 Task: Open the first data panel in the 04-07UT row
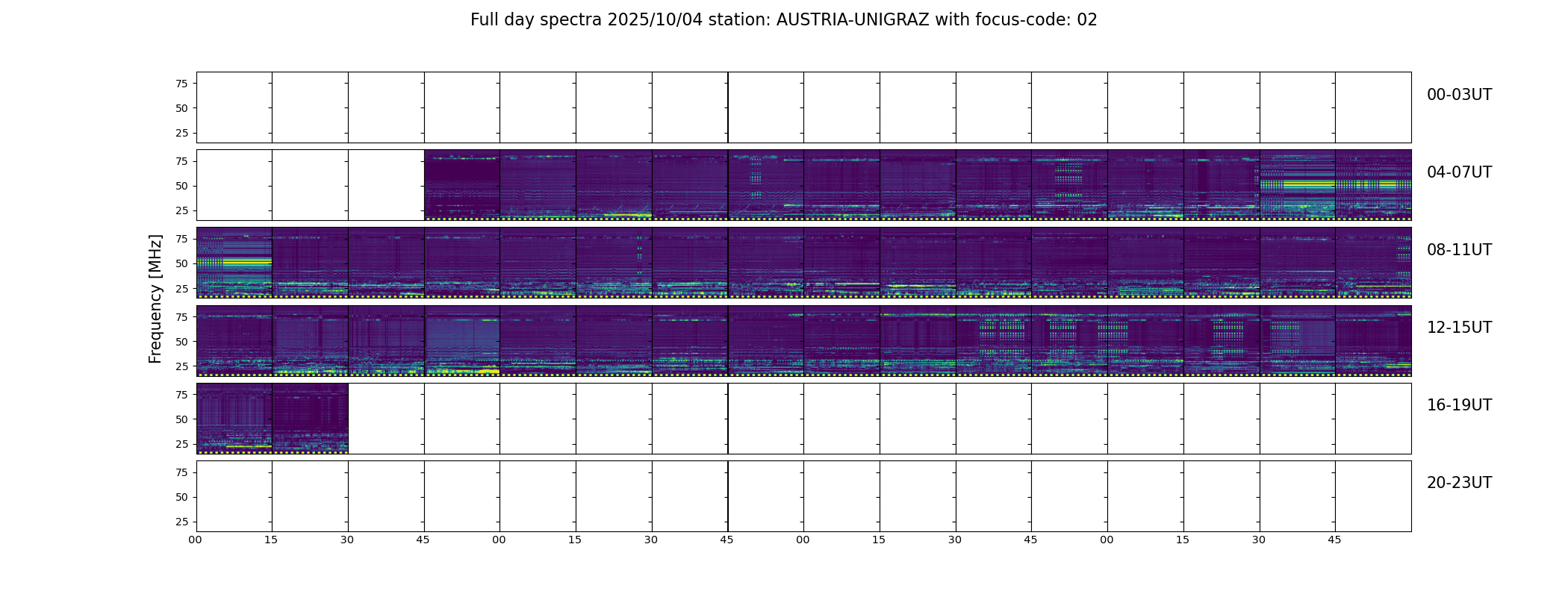[462, 185]
